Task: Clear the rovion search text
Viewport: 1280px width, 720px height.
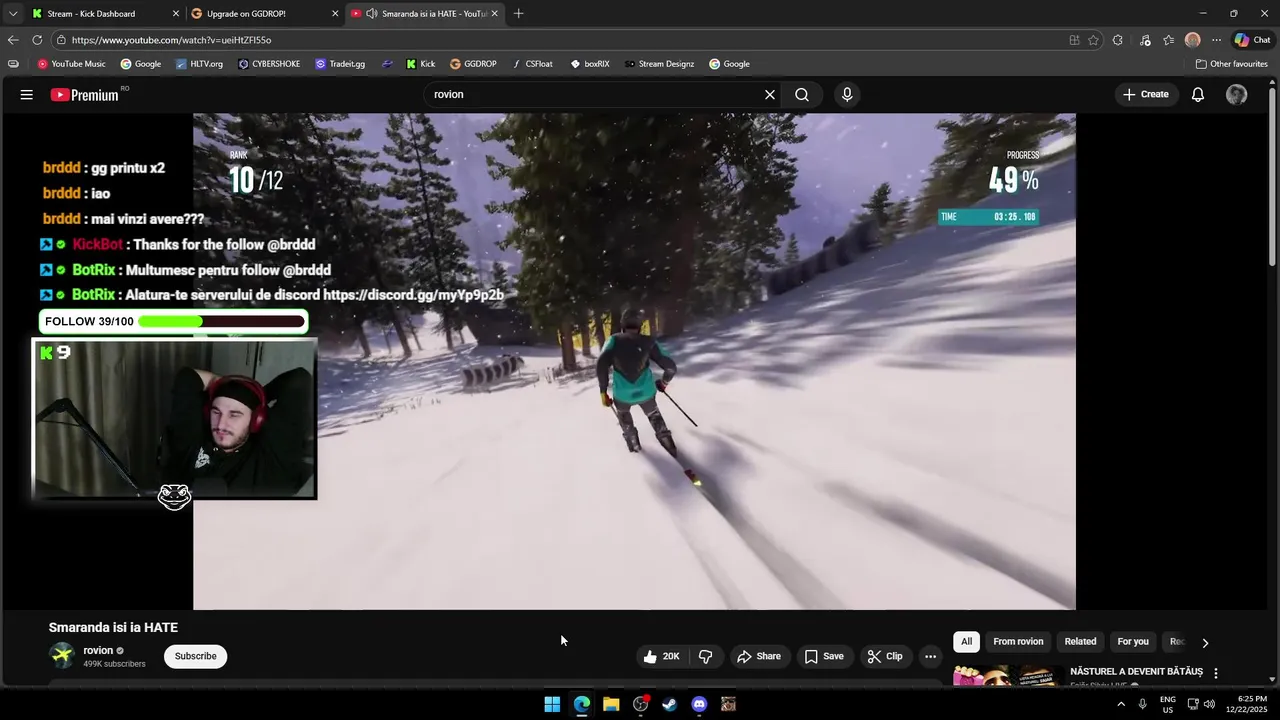Action: pyautogui.click(x=770, y=95)
